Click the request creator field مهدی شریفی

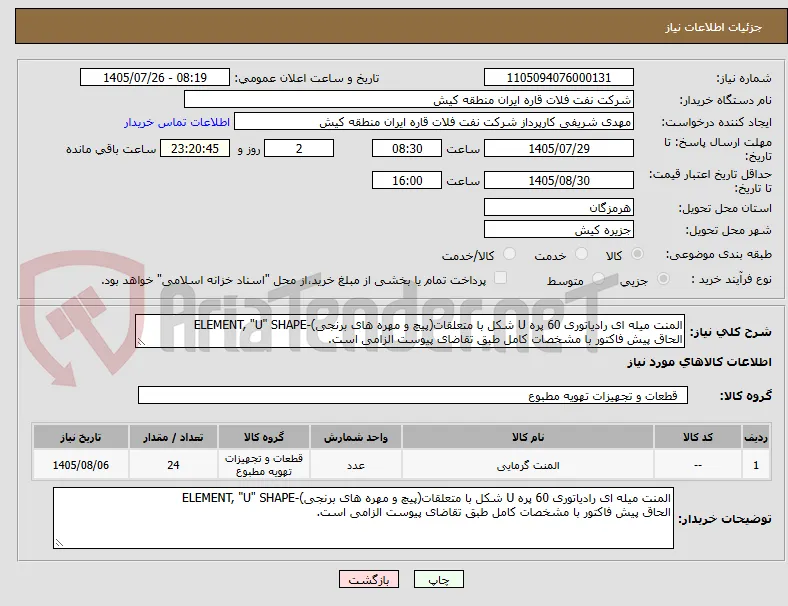coord(434,122)
